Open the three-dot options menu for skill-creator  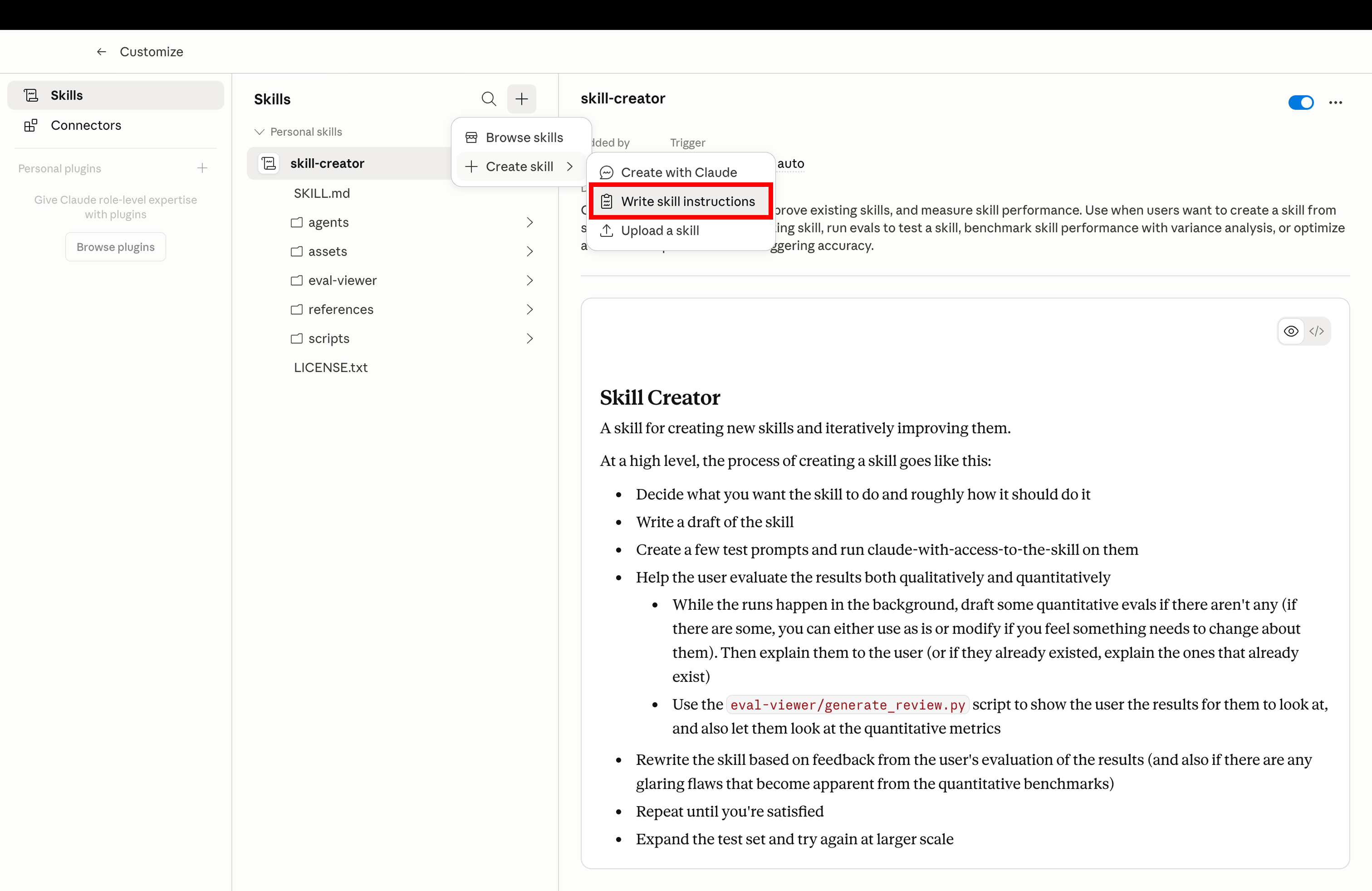point(1336,102)
